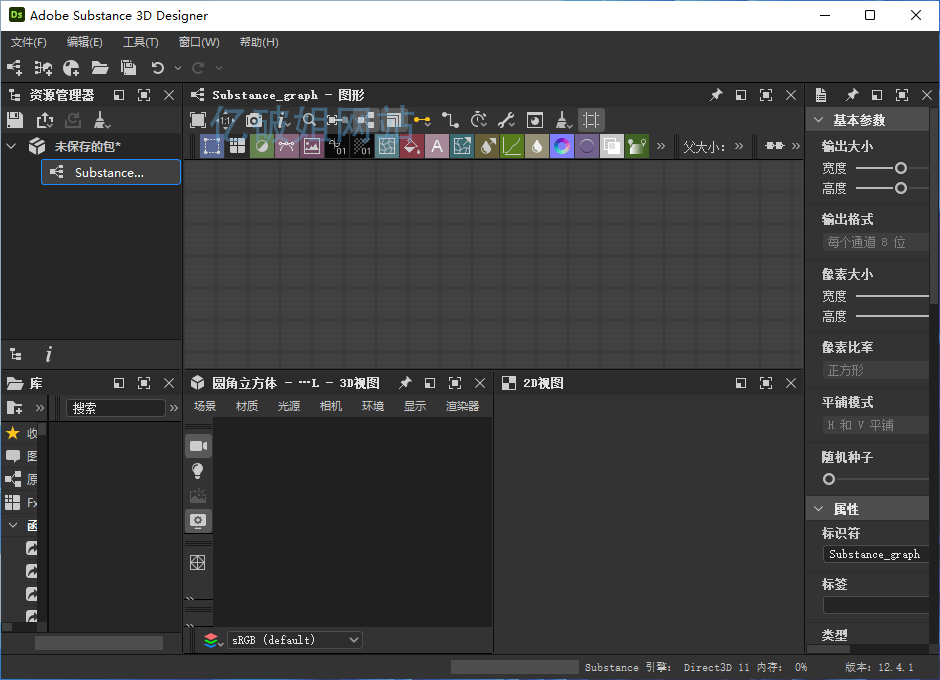This screenshot has height=680, width=940.
Task: Pin the properties panel with the pushpin icon
Action: (x=852, y=95)
